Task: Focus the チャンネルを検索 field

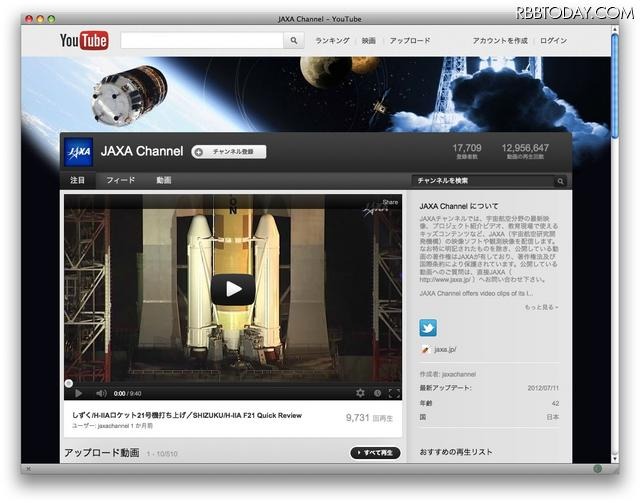Action: (483, 181)
